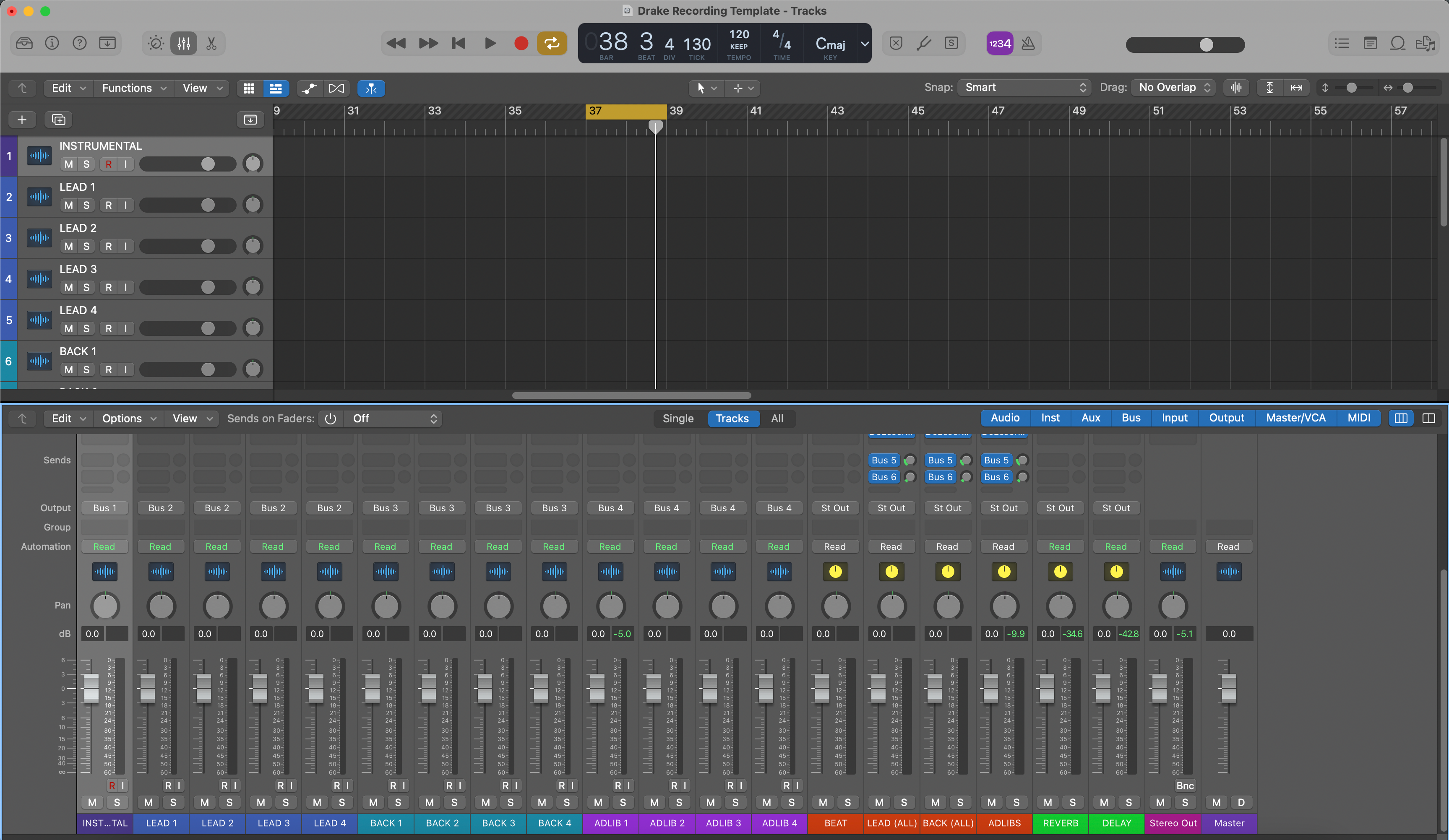Switch mixer to the All tab
Image resolution: width=1449 pixels, height=840 pixels.
pyautogui.click(x=777, y=419)
